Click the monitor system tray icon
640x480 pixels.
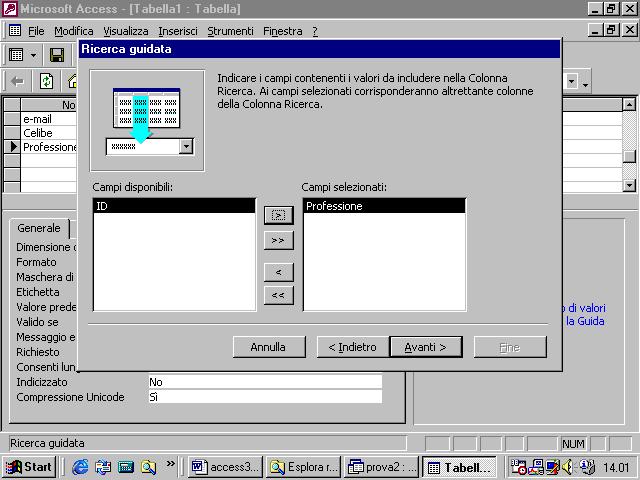click(x=553, y=467)
